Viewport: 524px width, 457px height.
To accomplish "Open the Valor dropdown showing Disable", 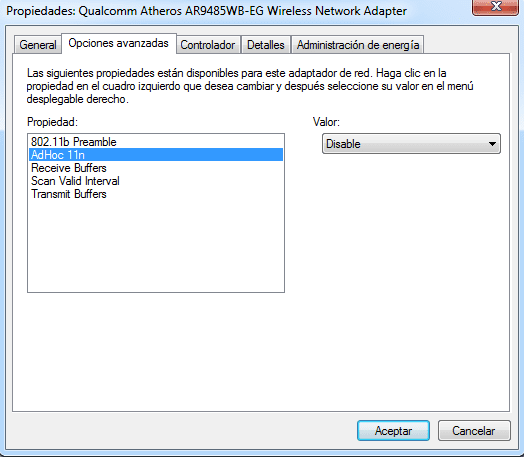I will [411, 144].
